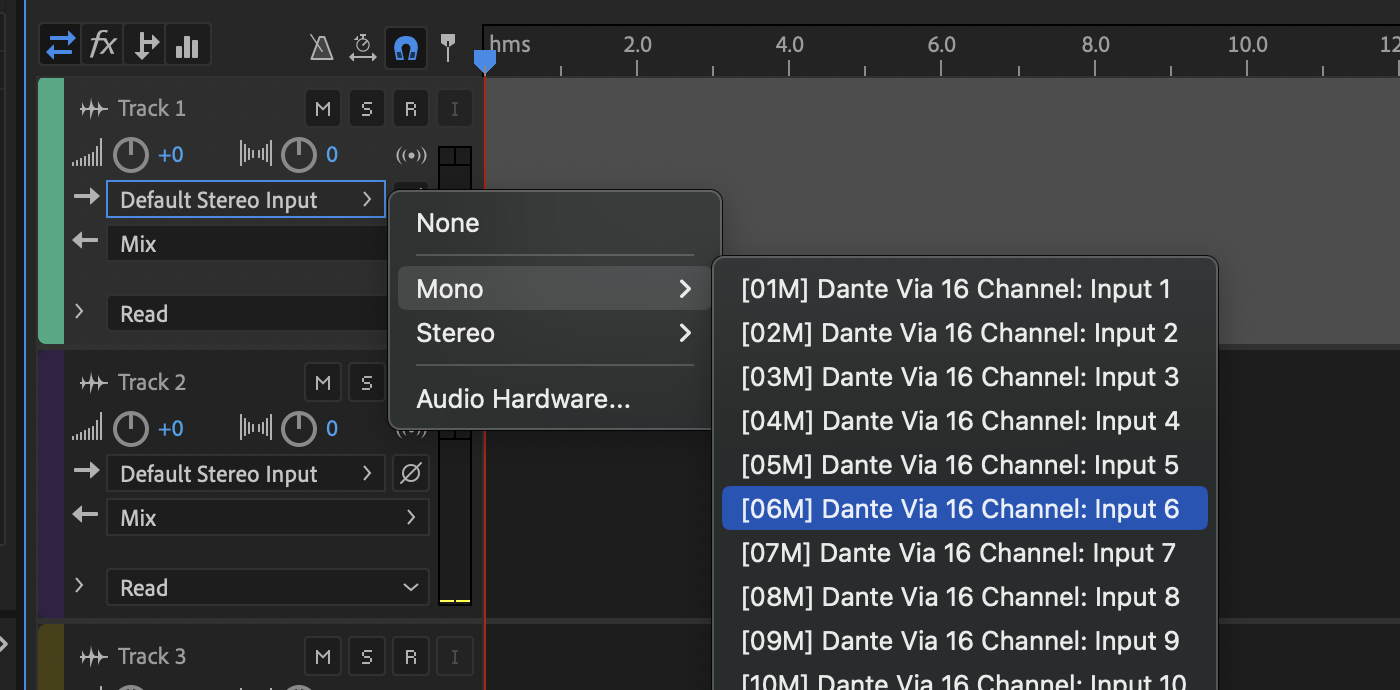Screen dimensions: 1400x690
Task: Open Track 1 Read automation dropdown
Action: [247, 314]
